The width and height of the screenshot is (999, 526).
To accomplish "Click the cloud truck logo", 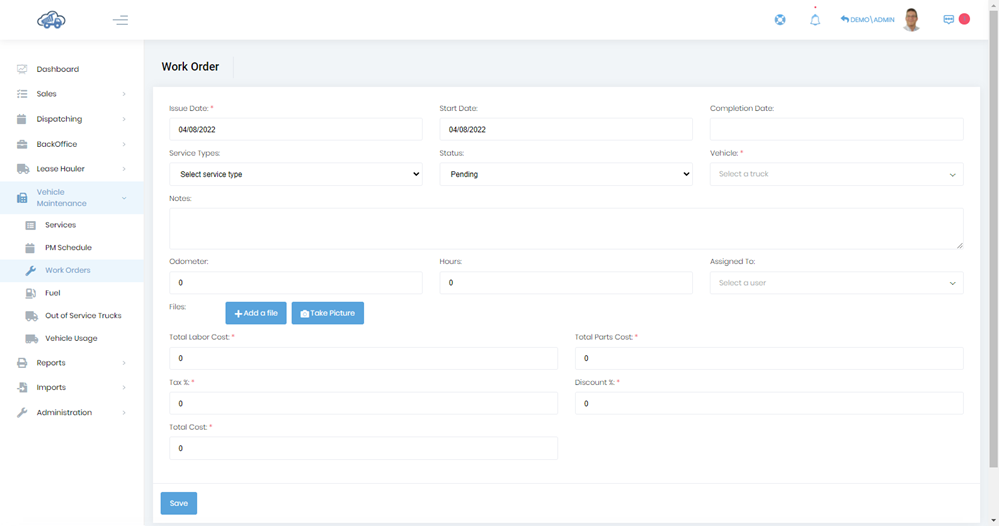I will coord(51,20).
